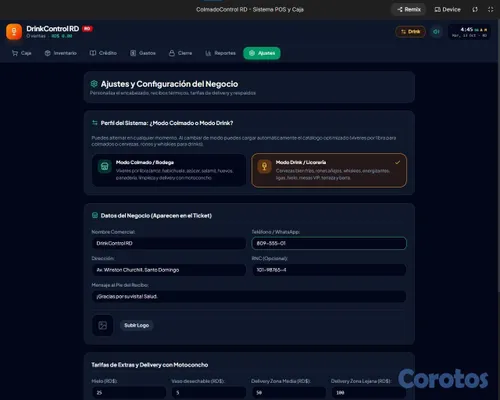Click the store icon beside Datos del Negocio

95,215
